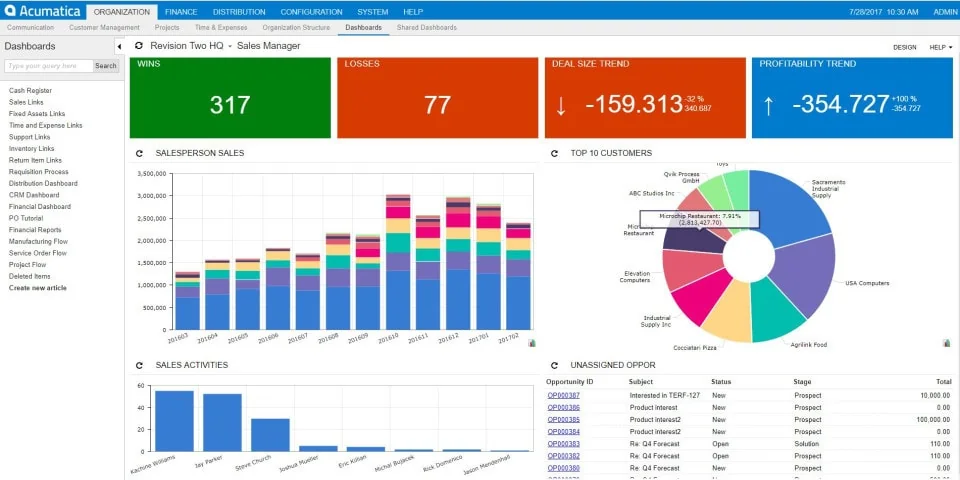Viewport: 960px width, 480px height.
Task: Click Create new article
Action: pyautogui.click(x=37, y=288)
